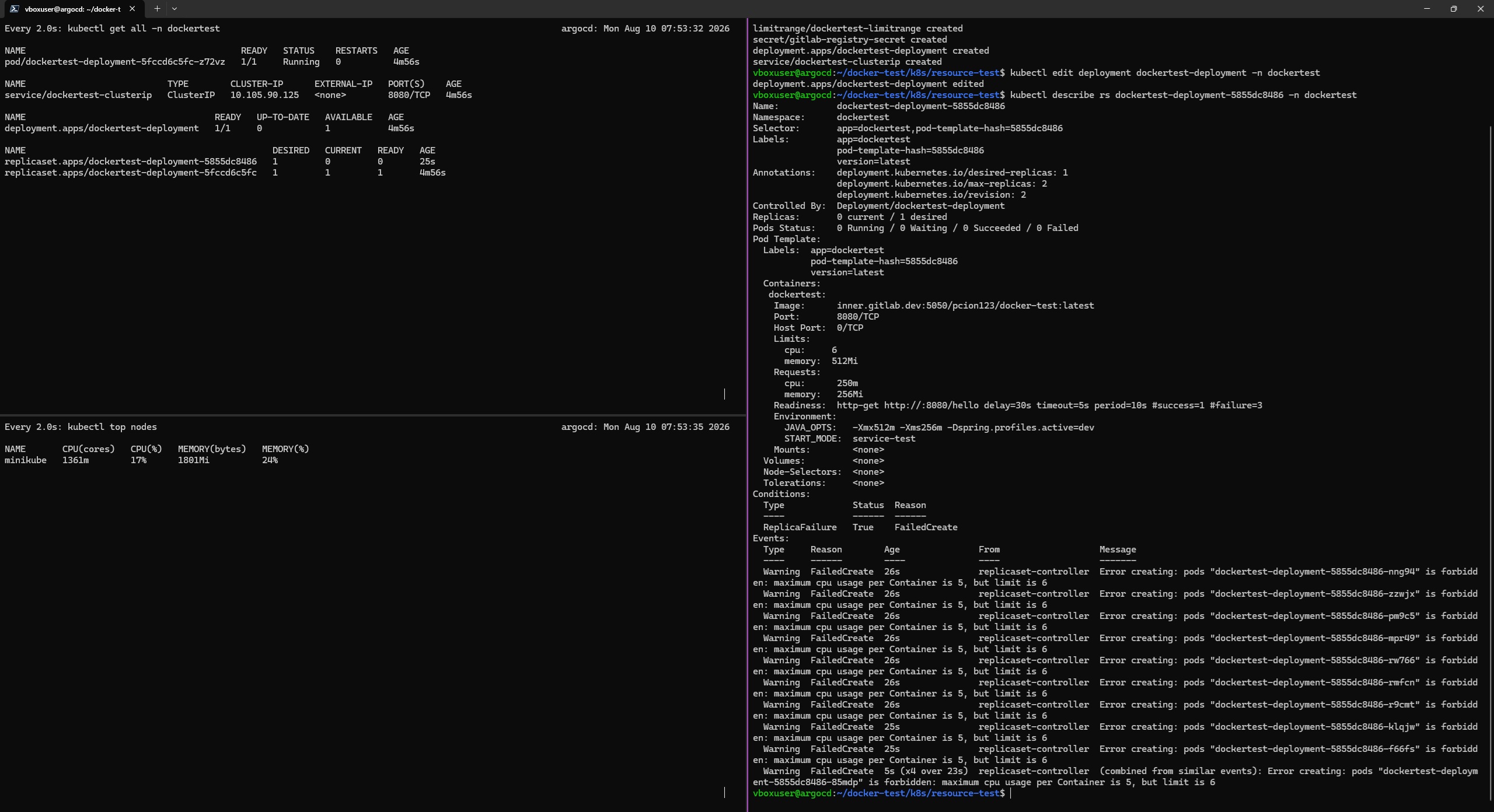1494x812 pixels.
Task: Click the ReplicaFailure condition row
Action: tap(860, 527)
